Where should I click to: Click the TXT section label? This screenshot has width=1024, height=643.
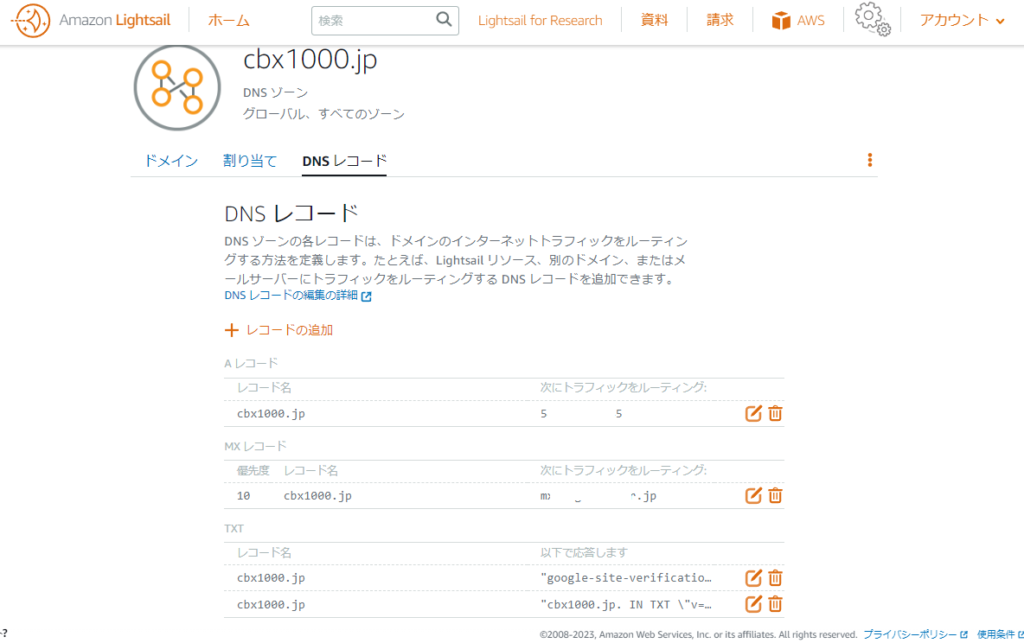(x=234, y=528)
